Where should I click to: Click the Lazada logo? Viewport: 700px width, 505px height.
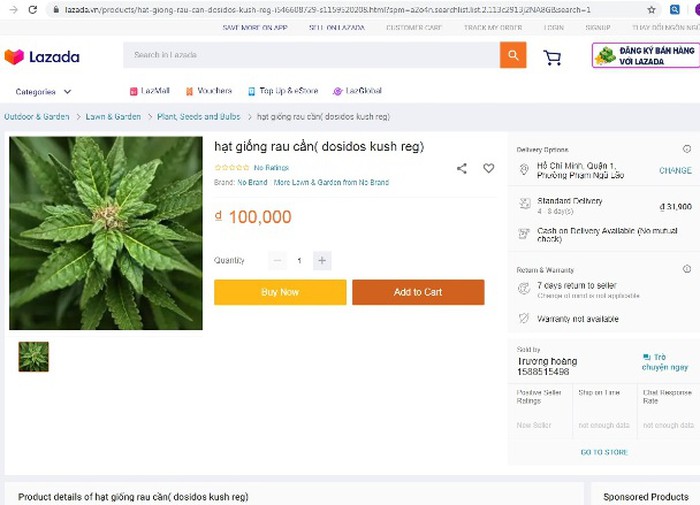[42, 57]
